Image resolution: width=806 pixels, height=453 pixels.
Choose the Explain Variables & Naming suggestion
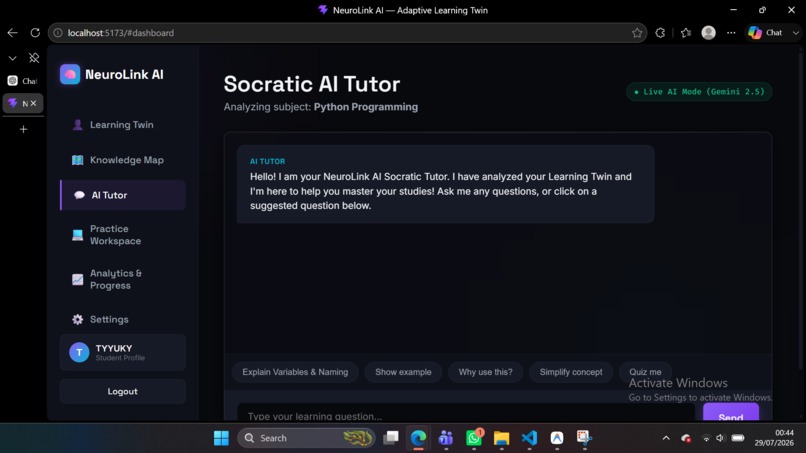coord(295,372)
